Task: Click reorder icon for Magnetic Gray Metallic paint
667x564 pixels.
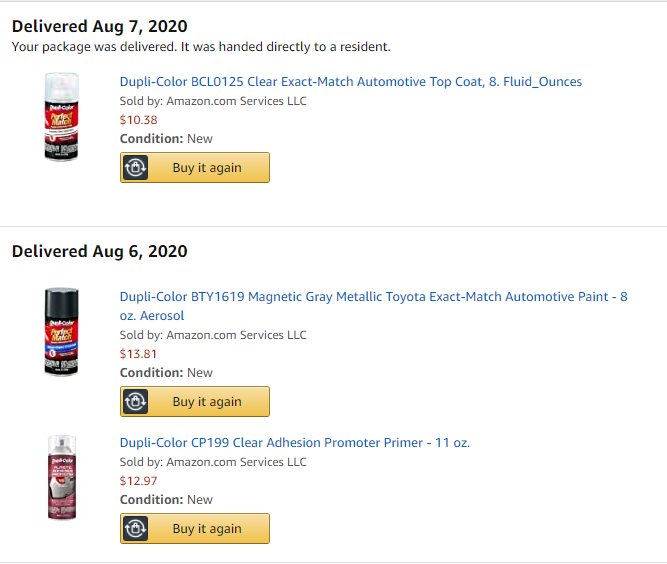Action: (x=136, y=402)
